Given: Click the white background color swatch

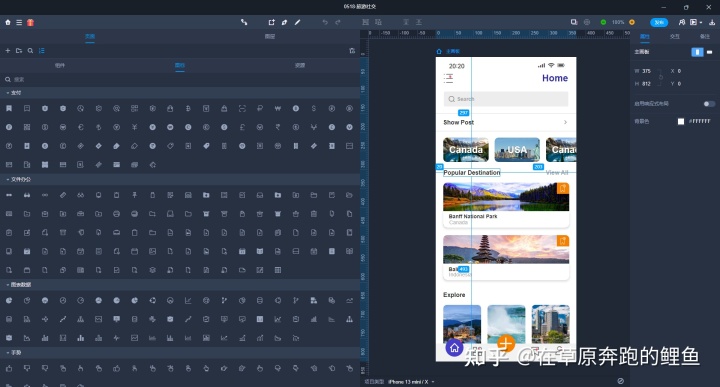Looking at the screenshot, I should [x=681, y=121].
